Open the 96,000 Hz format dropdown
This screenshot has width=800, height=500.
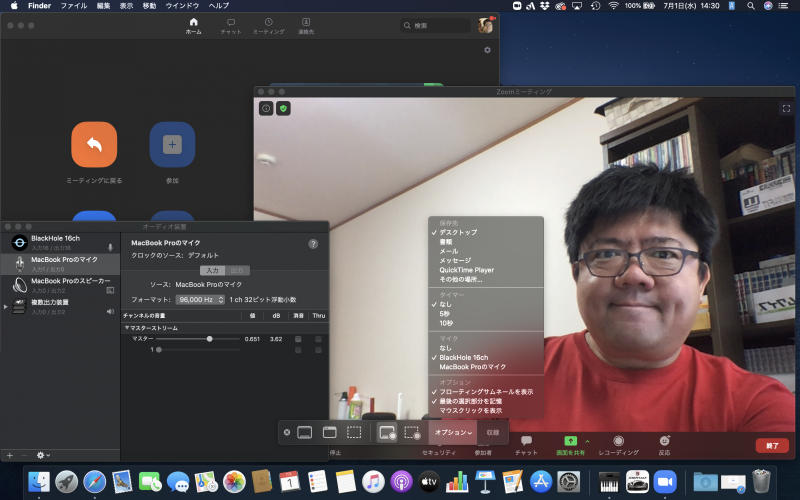200,299
